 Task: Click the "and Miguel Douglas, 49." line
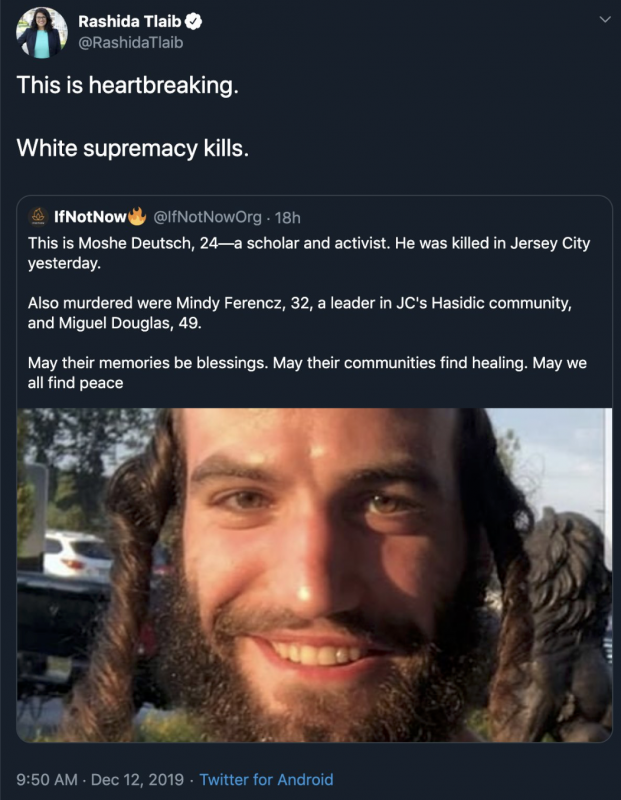click(115, 323)
